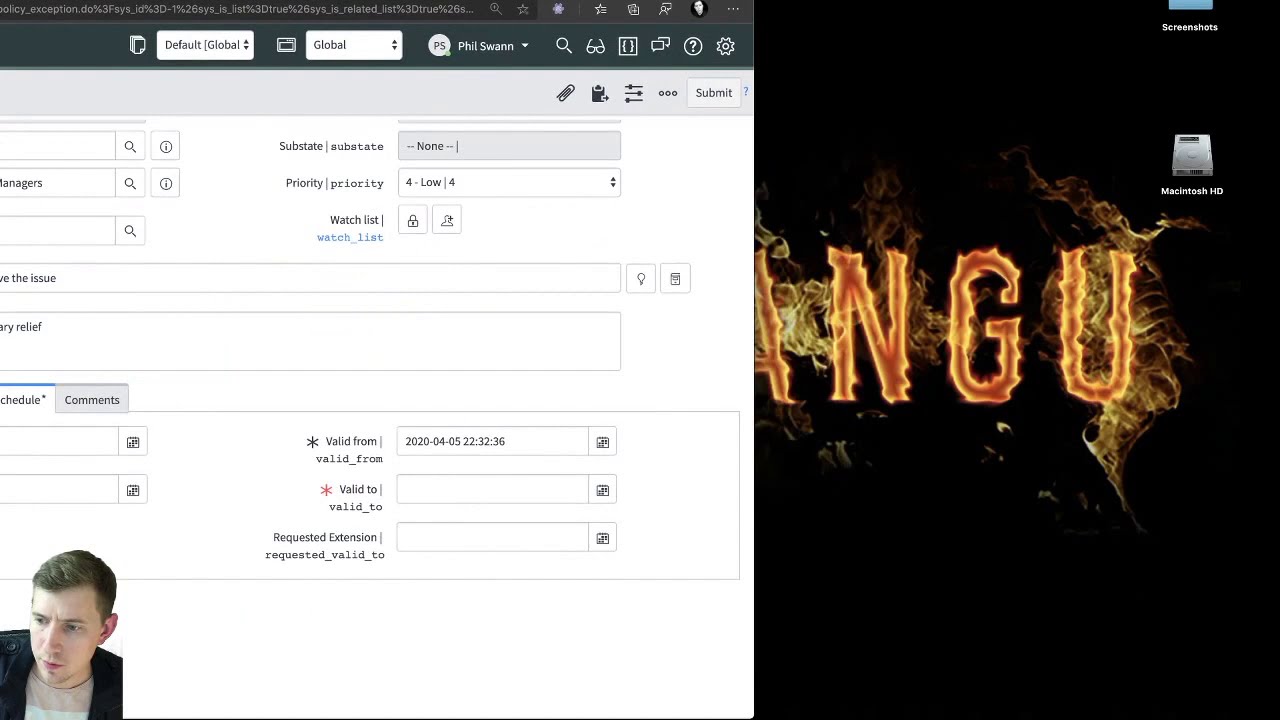Personalize the form with the sliders icon
The height and width of the screenshot is (720, 1280).
(x=633, y=92)
